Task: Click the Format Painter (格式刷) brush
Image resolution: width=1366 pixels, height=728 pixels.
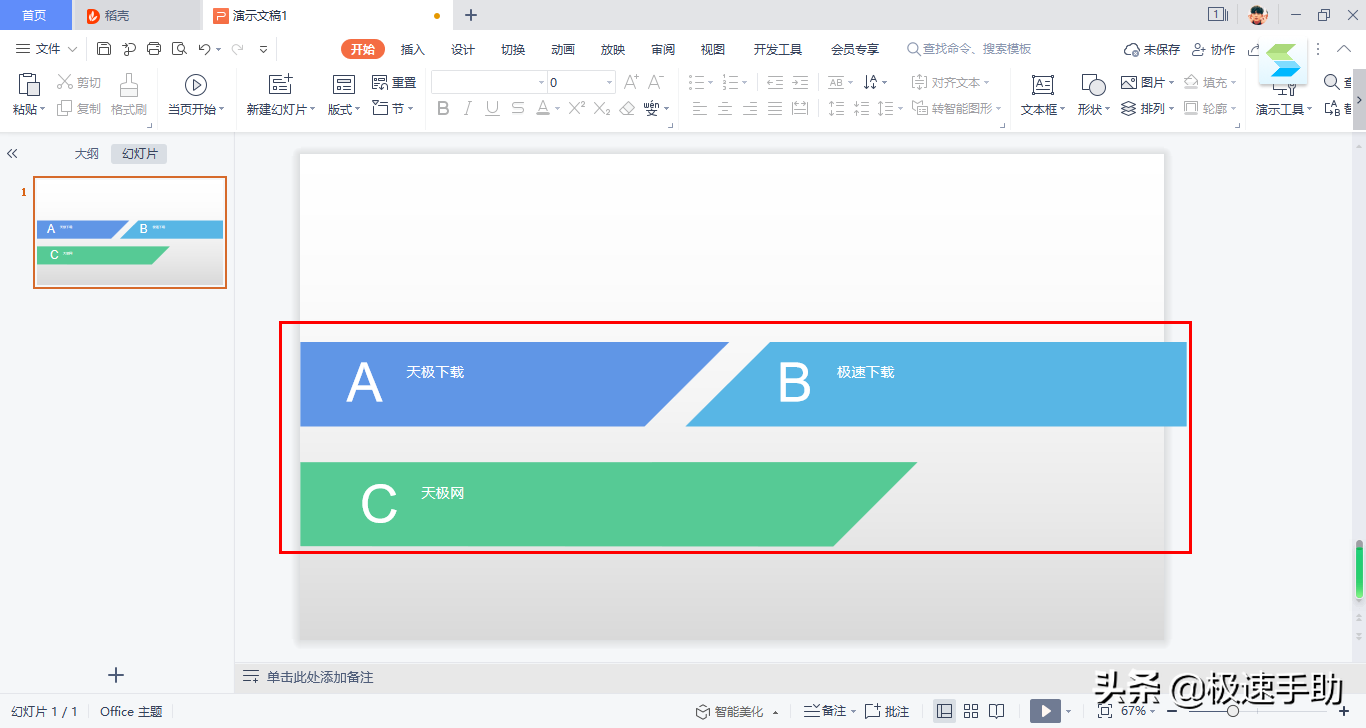Action: (129, 84)
